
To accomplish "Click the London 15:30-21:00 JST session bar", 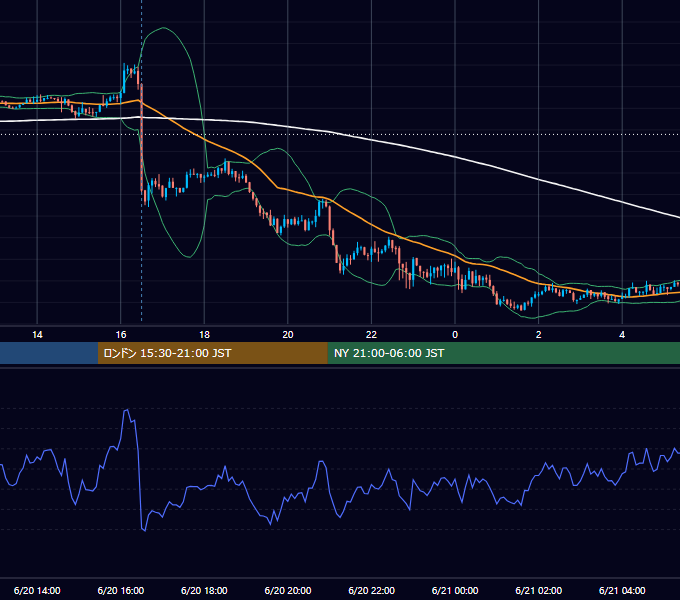I will click(212, 353).
